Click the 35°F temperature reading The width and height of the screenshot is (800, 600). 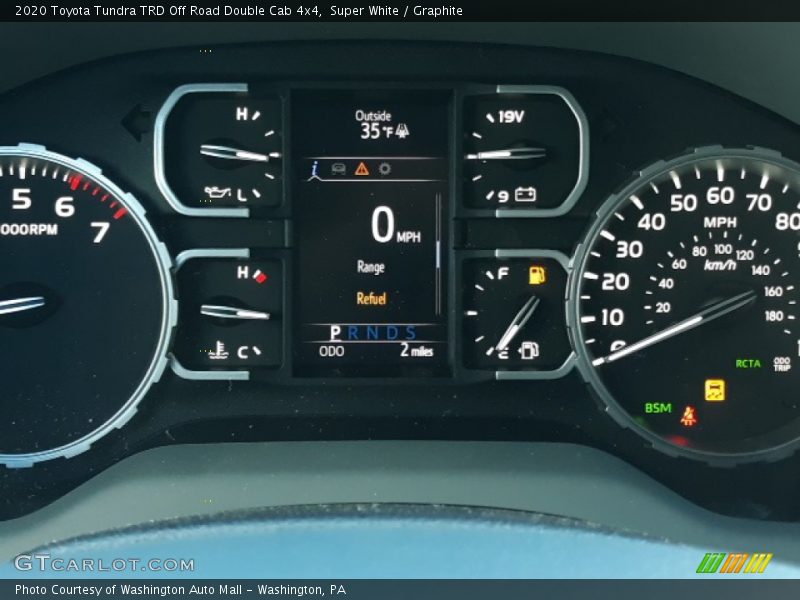click(377, 132)
